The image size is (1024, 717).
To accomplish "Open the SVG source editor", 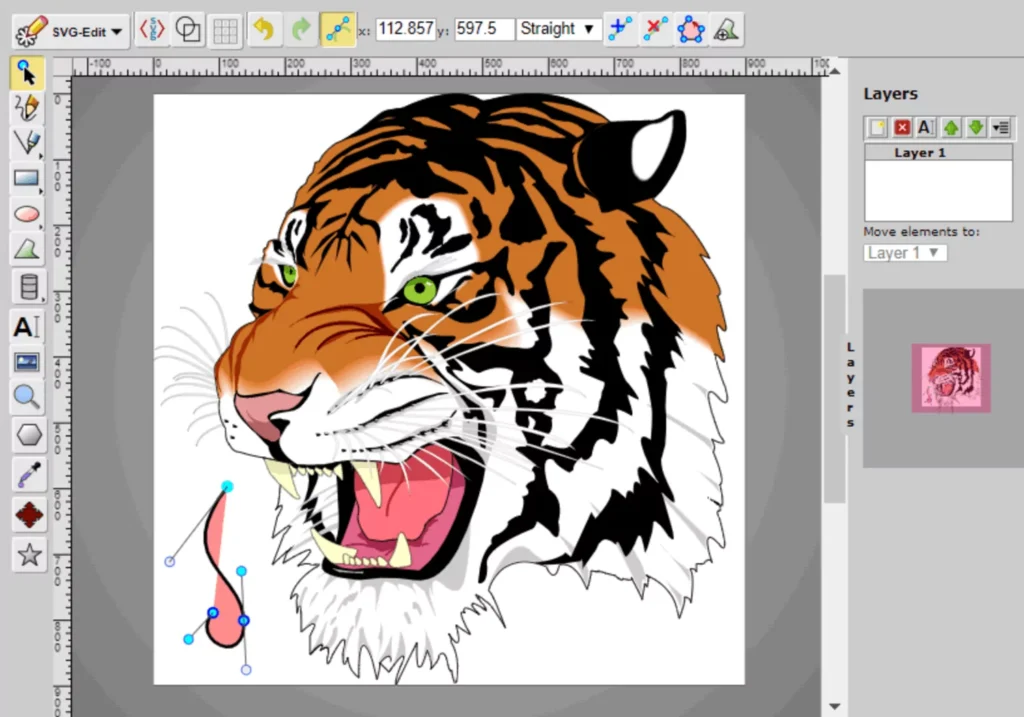I will pyautogui.click(x=151, y=29).
